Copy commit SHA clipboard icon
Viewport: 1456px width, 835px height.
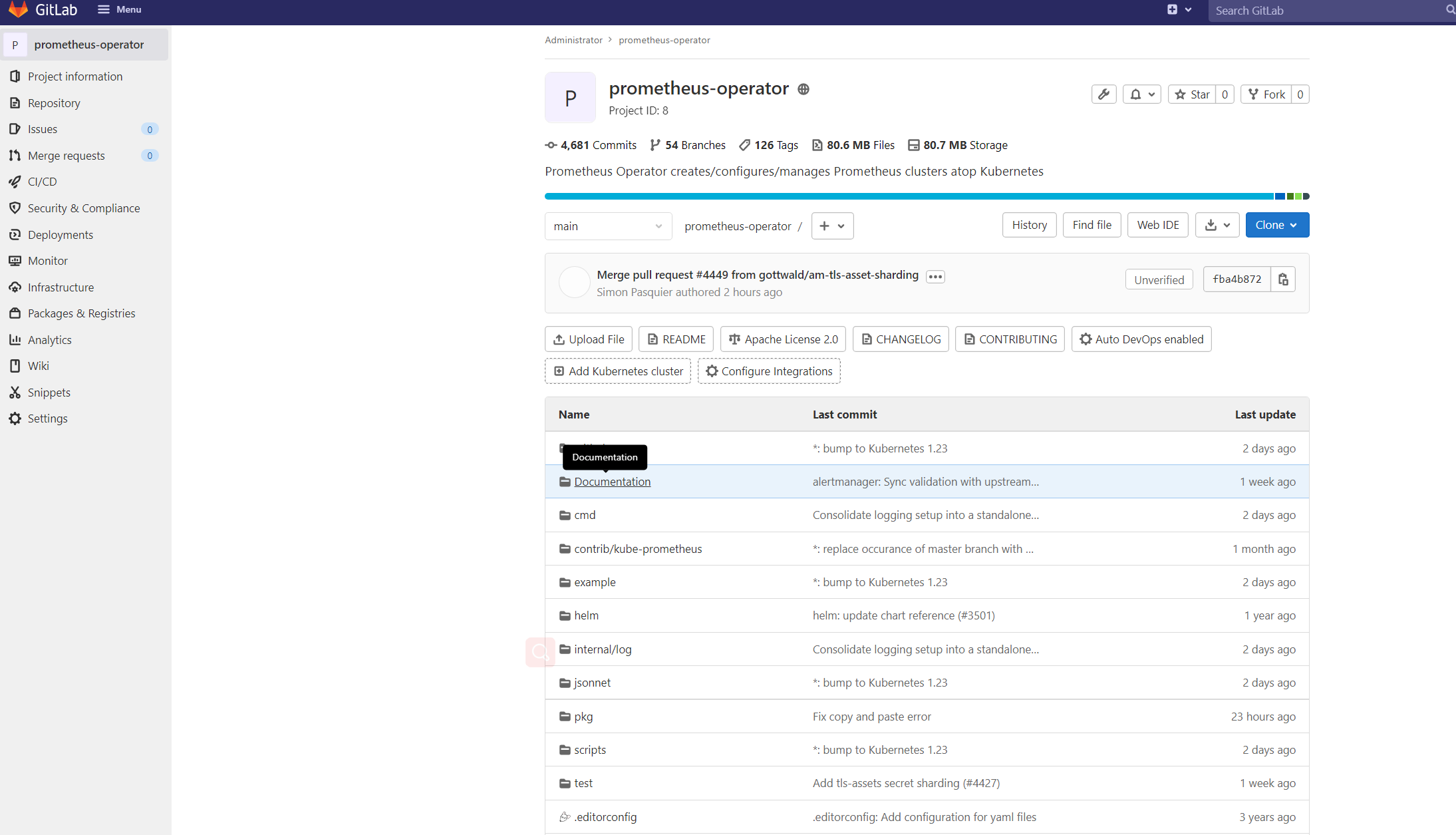pyautogui.click(x=1283, y=279)
